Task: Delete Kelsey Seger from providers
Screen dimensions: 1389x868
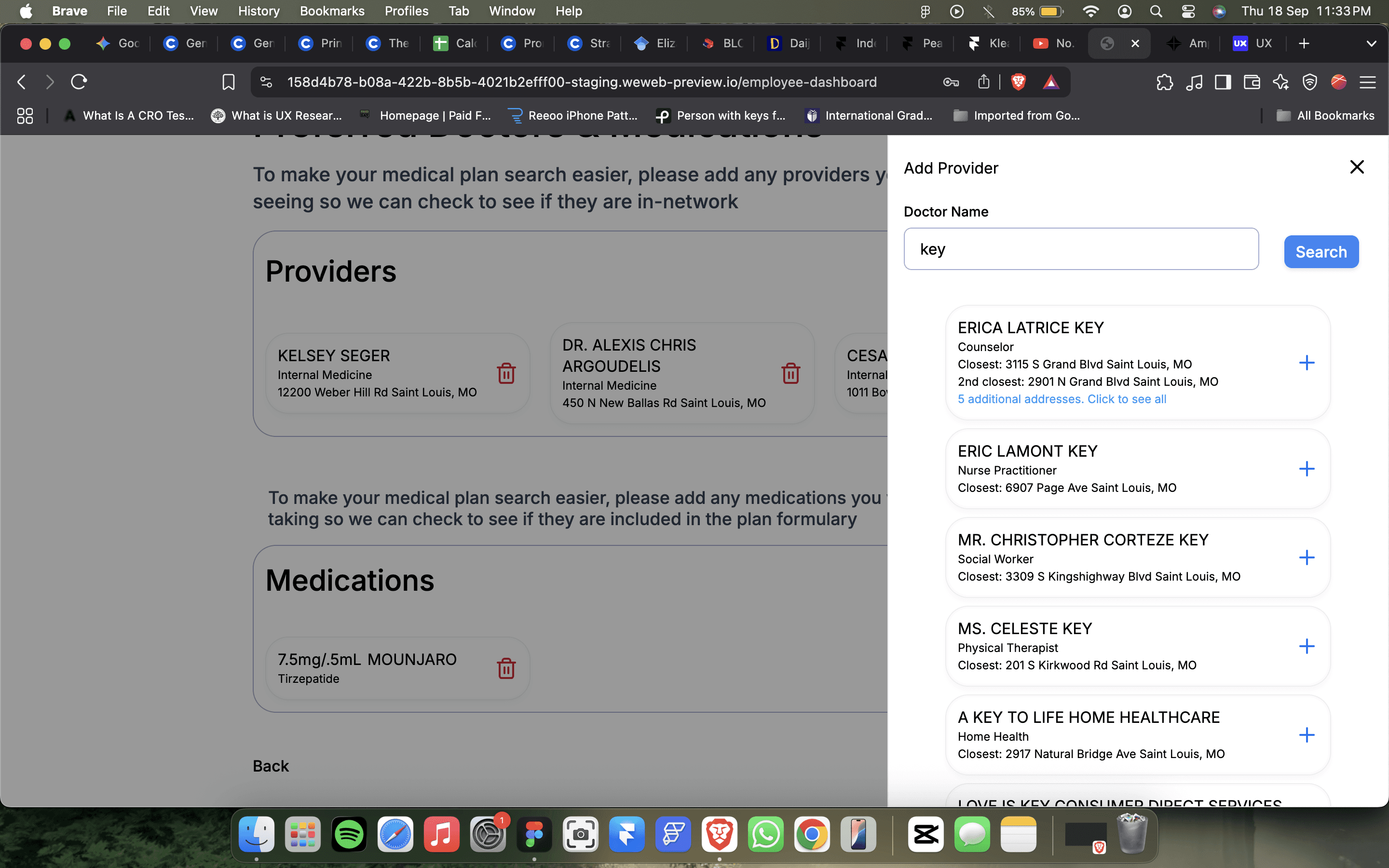Action: tap(505, 374)
